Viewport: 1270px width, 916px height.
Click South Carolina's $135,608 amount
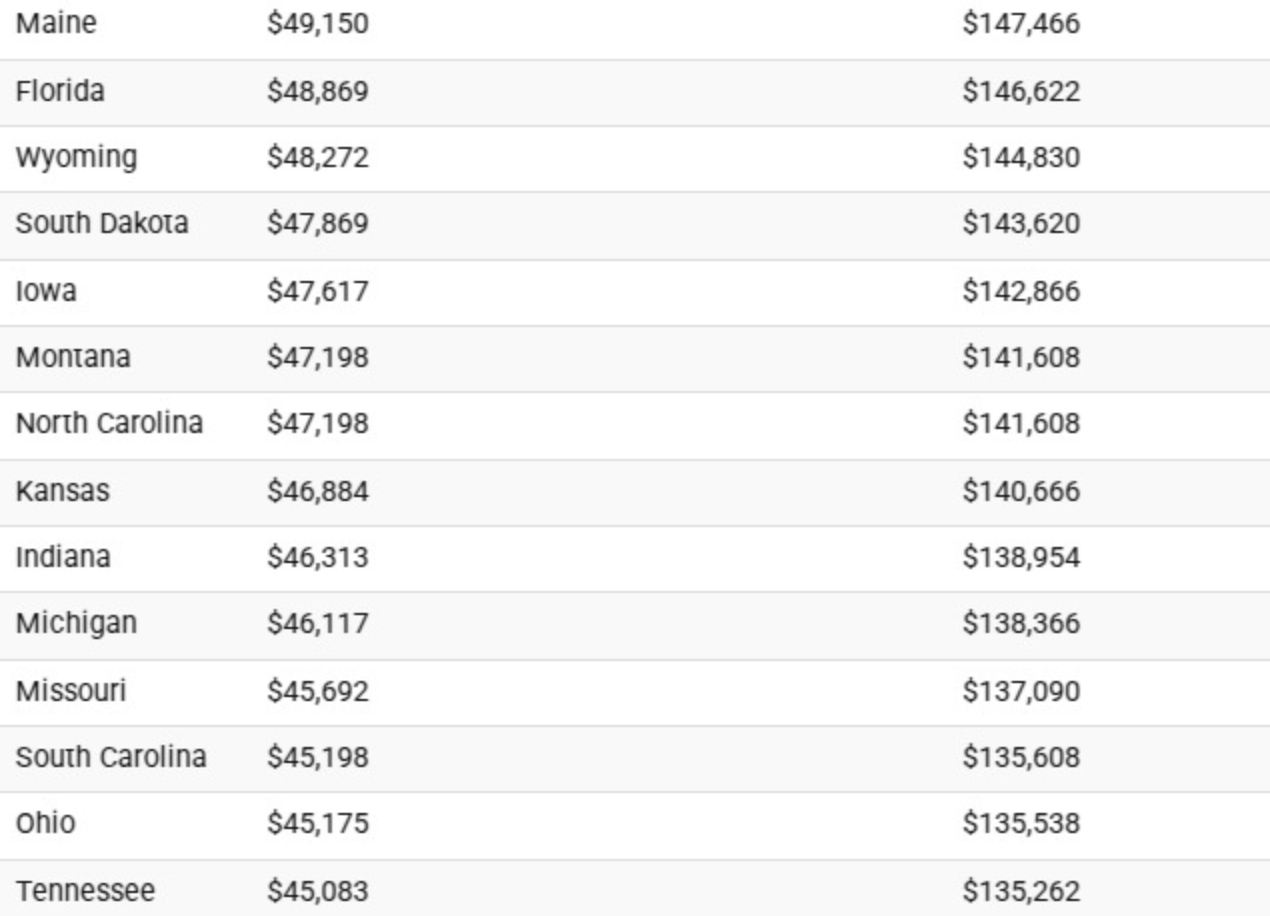(x=1021, y=757)
